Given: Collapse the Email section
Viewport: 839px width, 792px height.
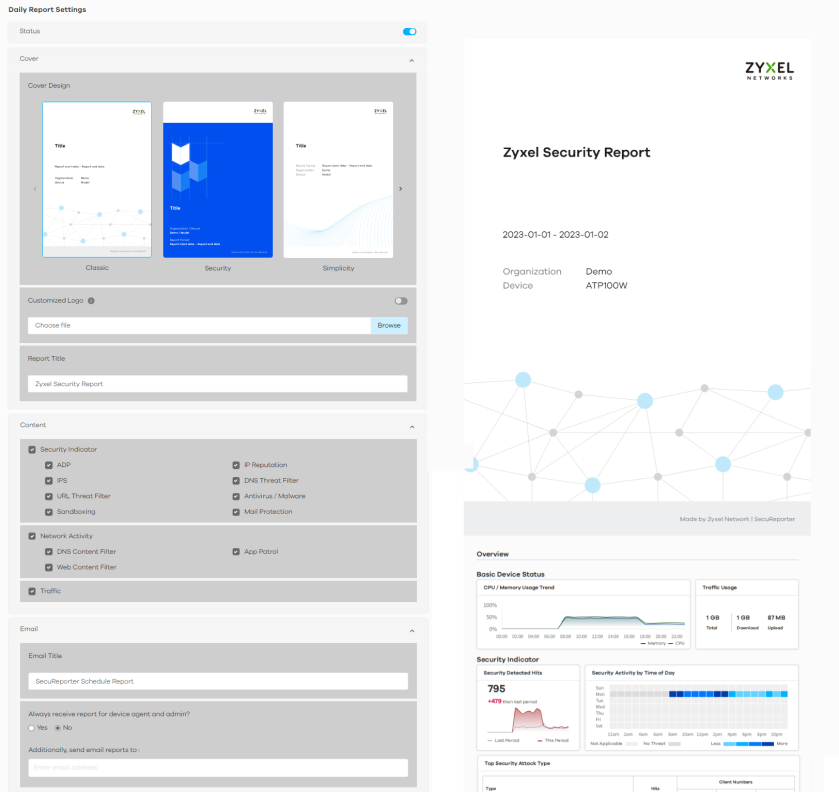Looking at the screenshot, I should 412,631.
